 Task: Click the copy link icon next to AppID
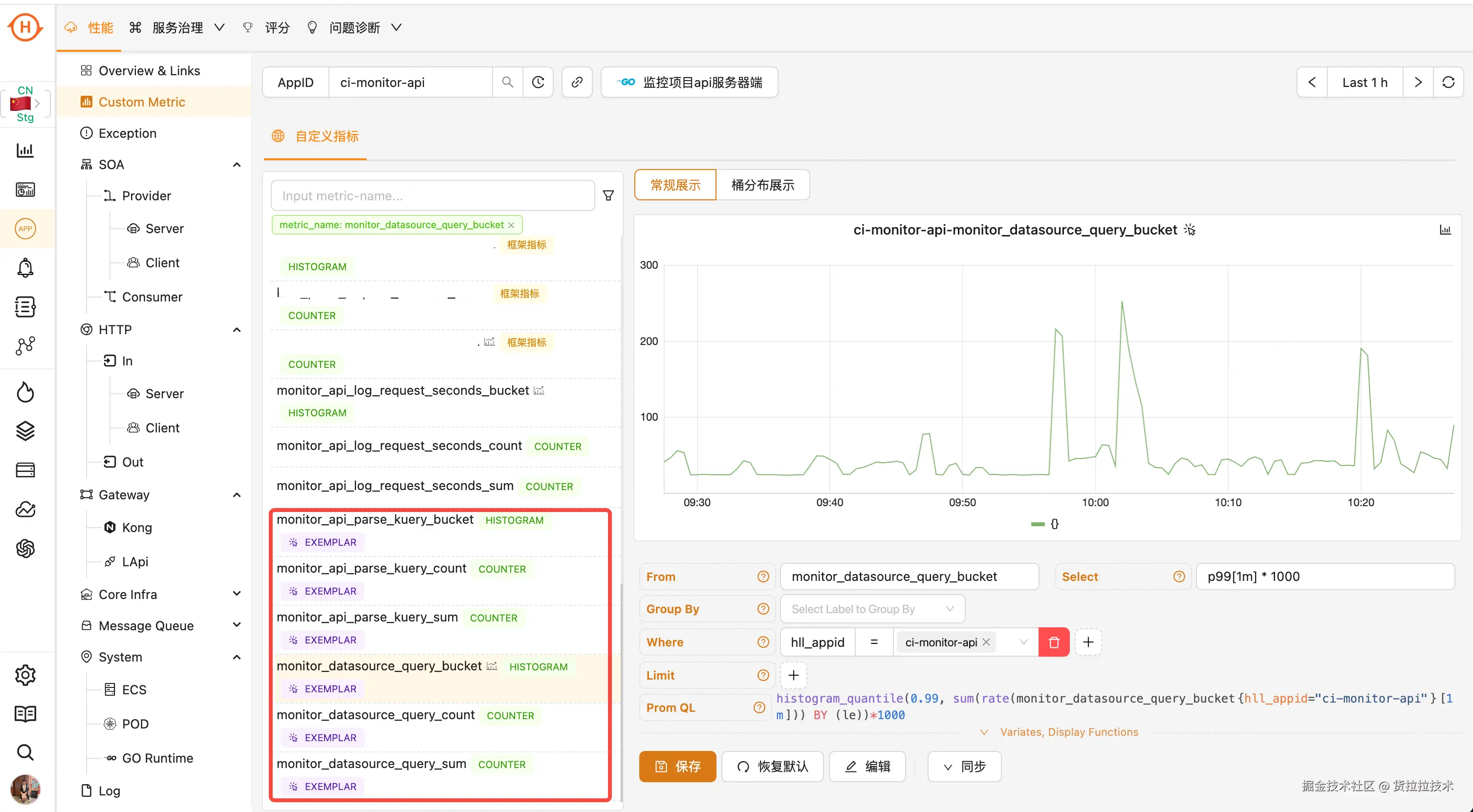click(x=577, y=83)
